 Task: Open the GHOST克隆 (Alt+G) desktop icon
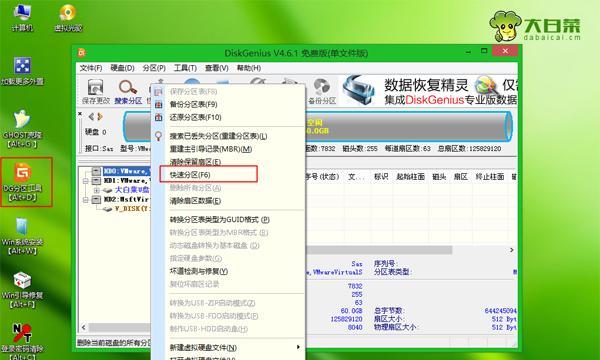[22, 129]
